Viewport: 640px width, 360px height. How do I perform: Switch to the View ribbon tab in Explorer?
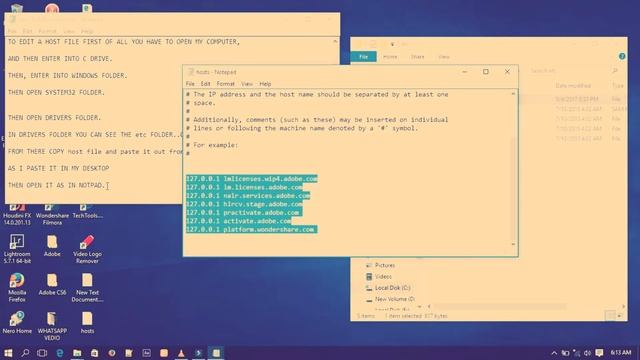(x=444, y=57)
